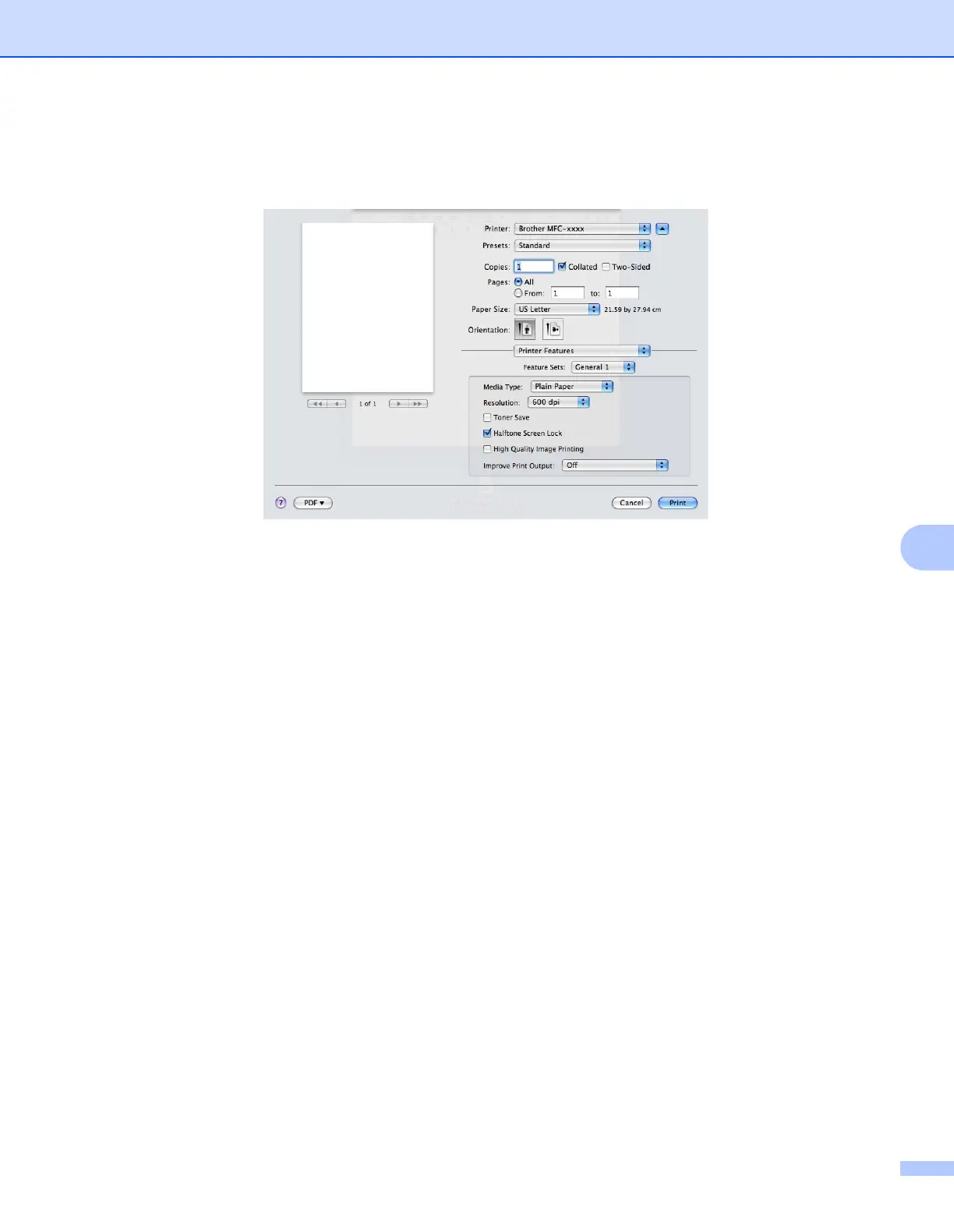Image resolution: width=954 pixels, height=1232 pixels.
Task: Click the help question mark icon
Action: pyautogui.click(x=281, y=503)
